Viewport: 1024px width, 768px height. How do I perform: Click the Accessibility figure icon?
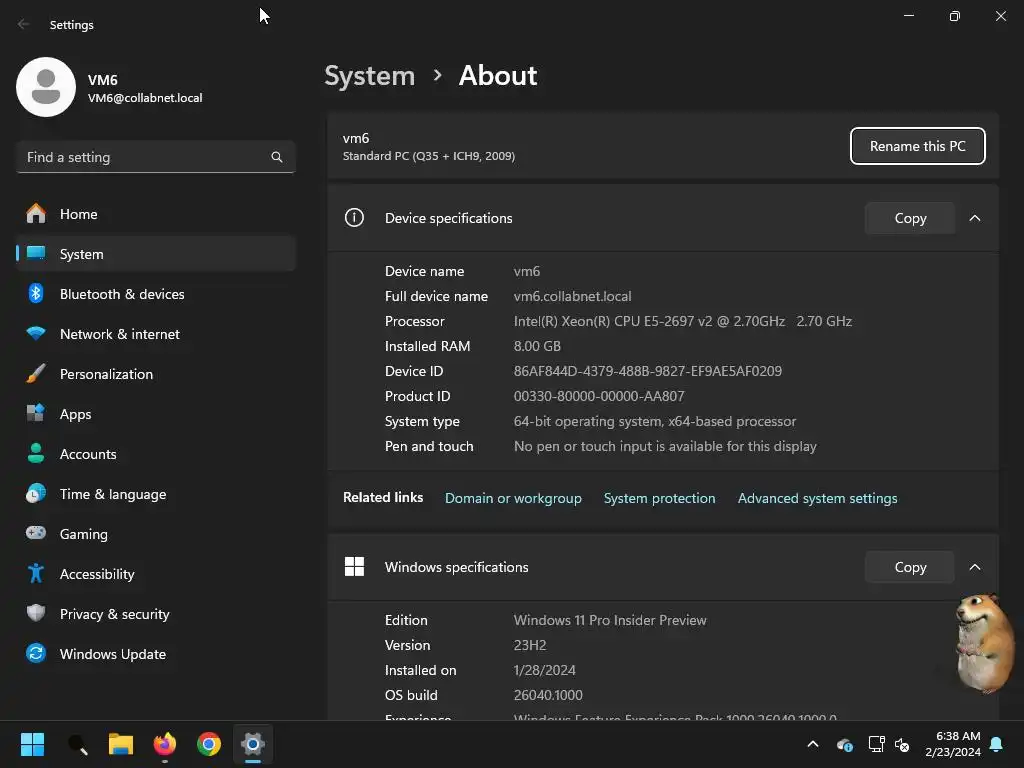[36, 573]
